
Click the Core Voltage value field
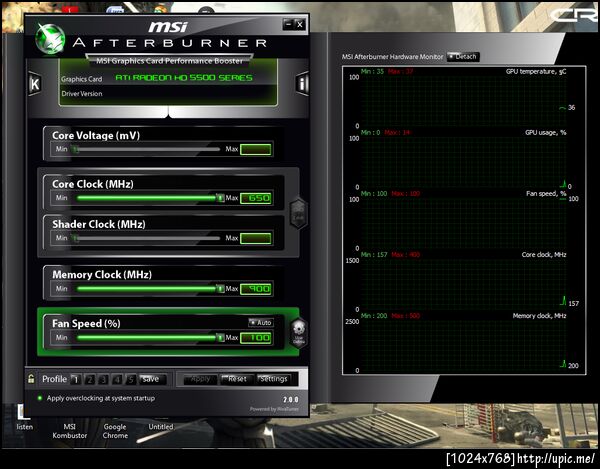click(256, 149)
